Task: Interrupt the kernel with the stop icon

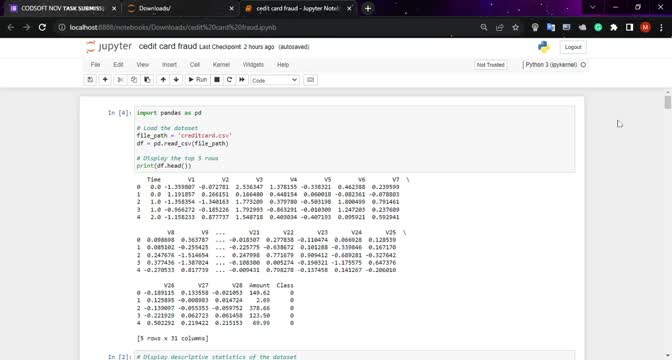Action: pos(217,80)
